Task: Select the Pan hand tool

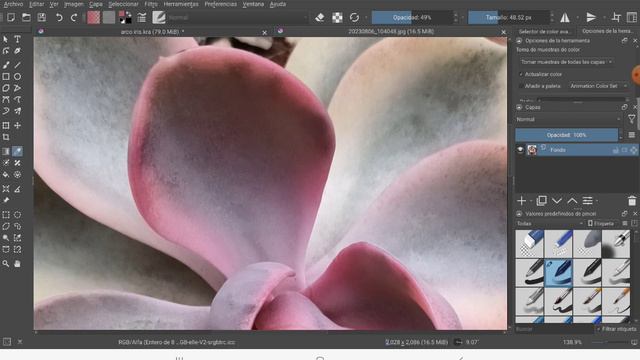Action: click(18, 264)
